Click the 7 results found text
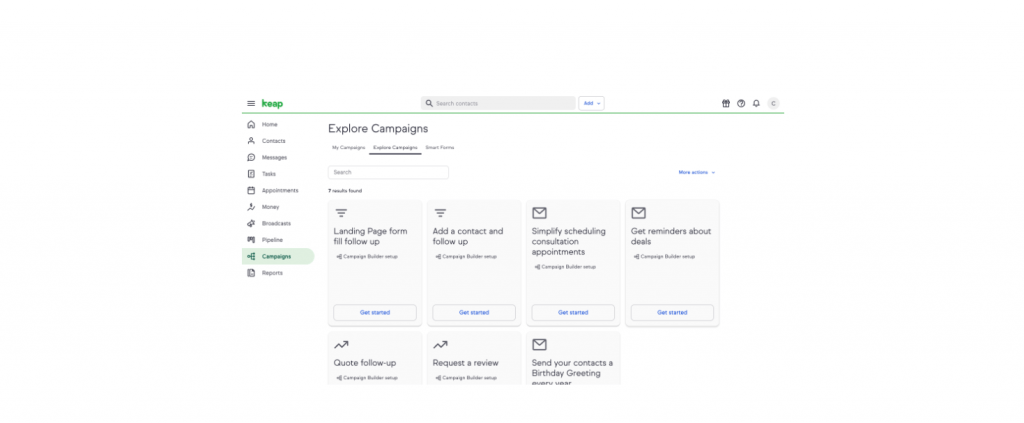The width and height of the screenshot is (1024, 423). click(x=345, y=191)
